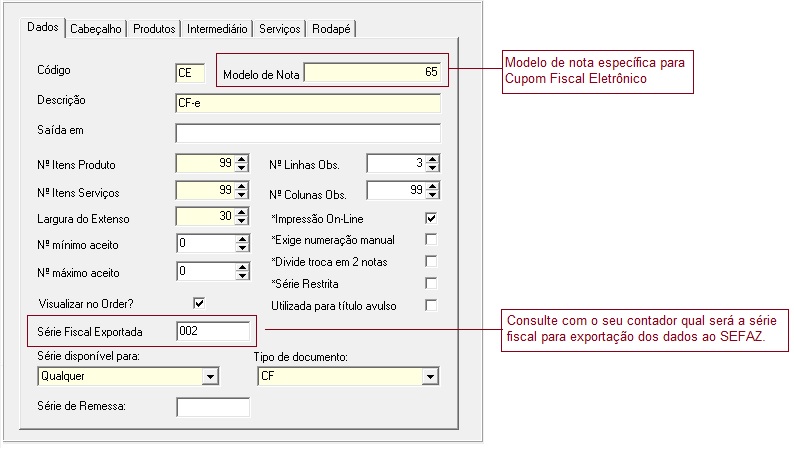The width and height of the screenshot is (794, 450).
Task: Toggle the Visualizar no Order checkbox
Action: coord(199,303)
